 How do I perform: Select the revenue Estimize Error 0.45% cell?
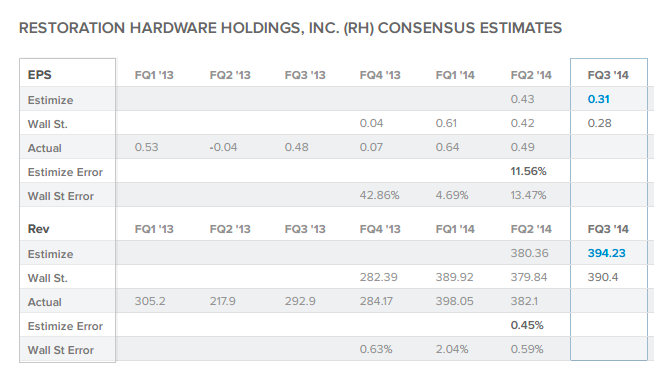point(527,325)
